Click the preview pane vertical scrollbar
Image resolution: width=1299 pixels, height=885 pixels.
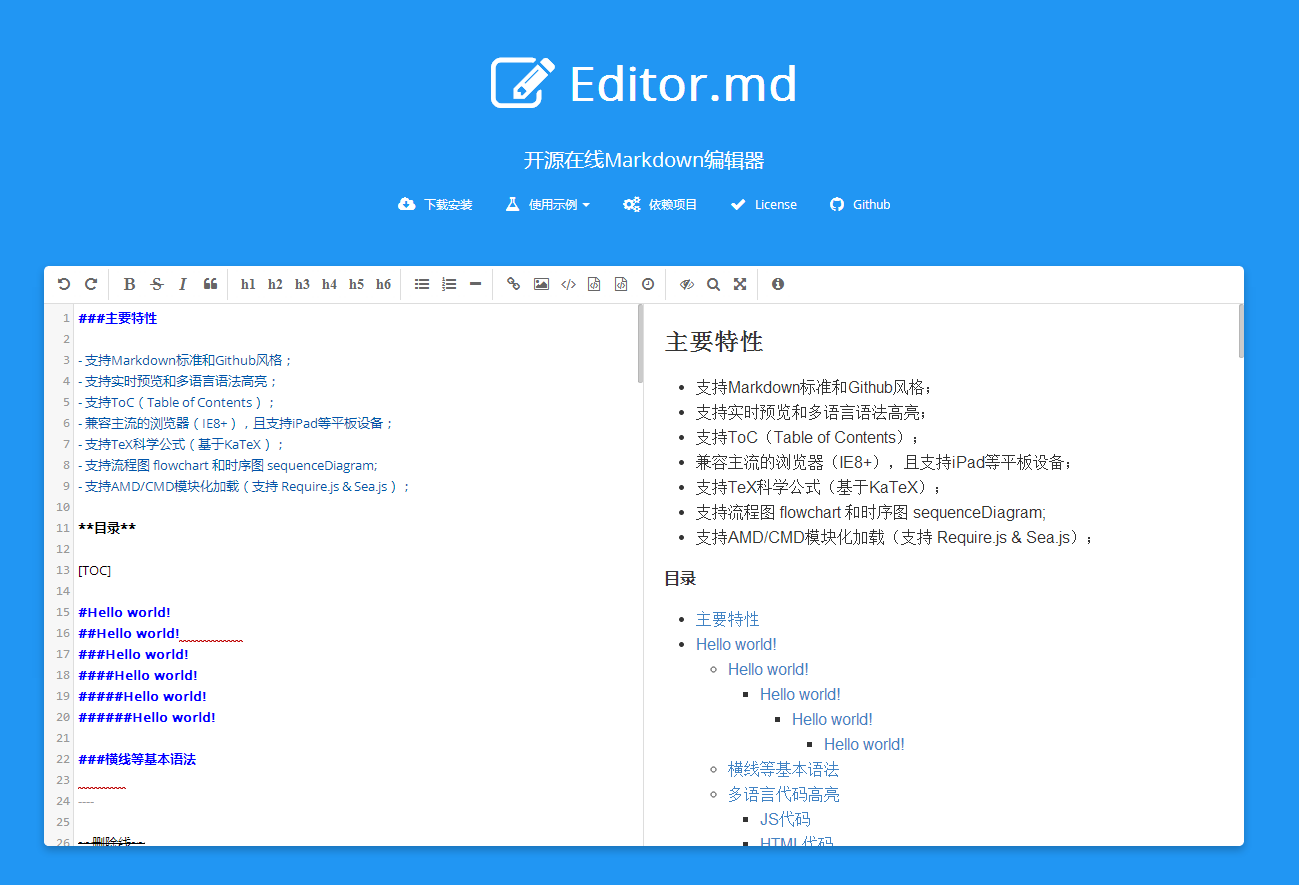tap(1241, 331)
